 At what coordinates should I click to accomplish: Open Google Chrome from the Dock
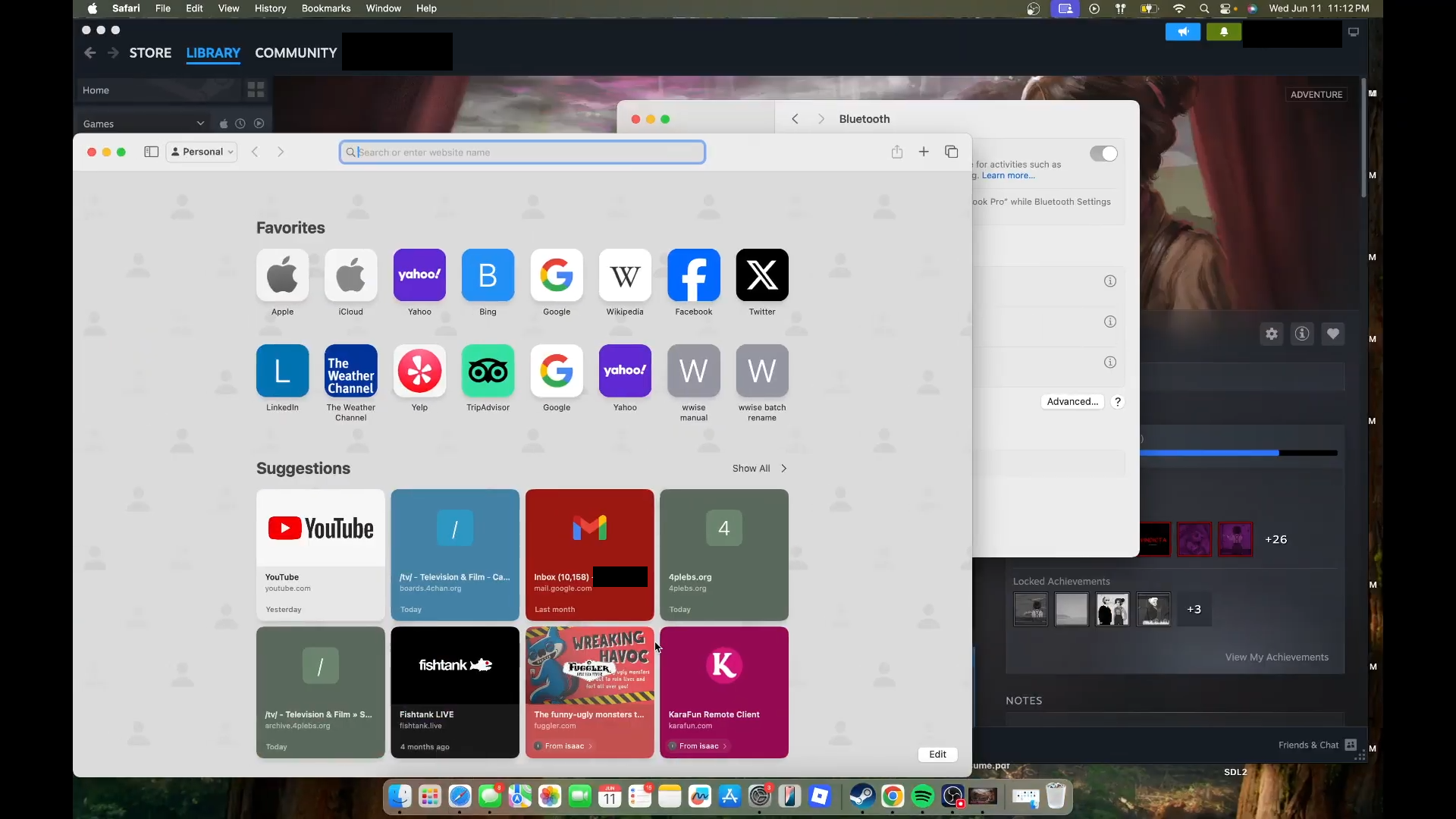tap(893, 795)
